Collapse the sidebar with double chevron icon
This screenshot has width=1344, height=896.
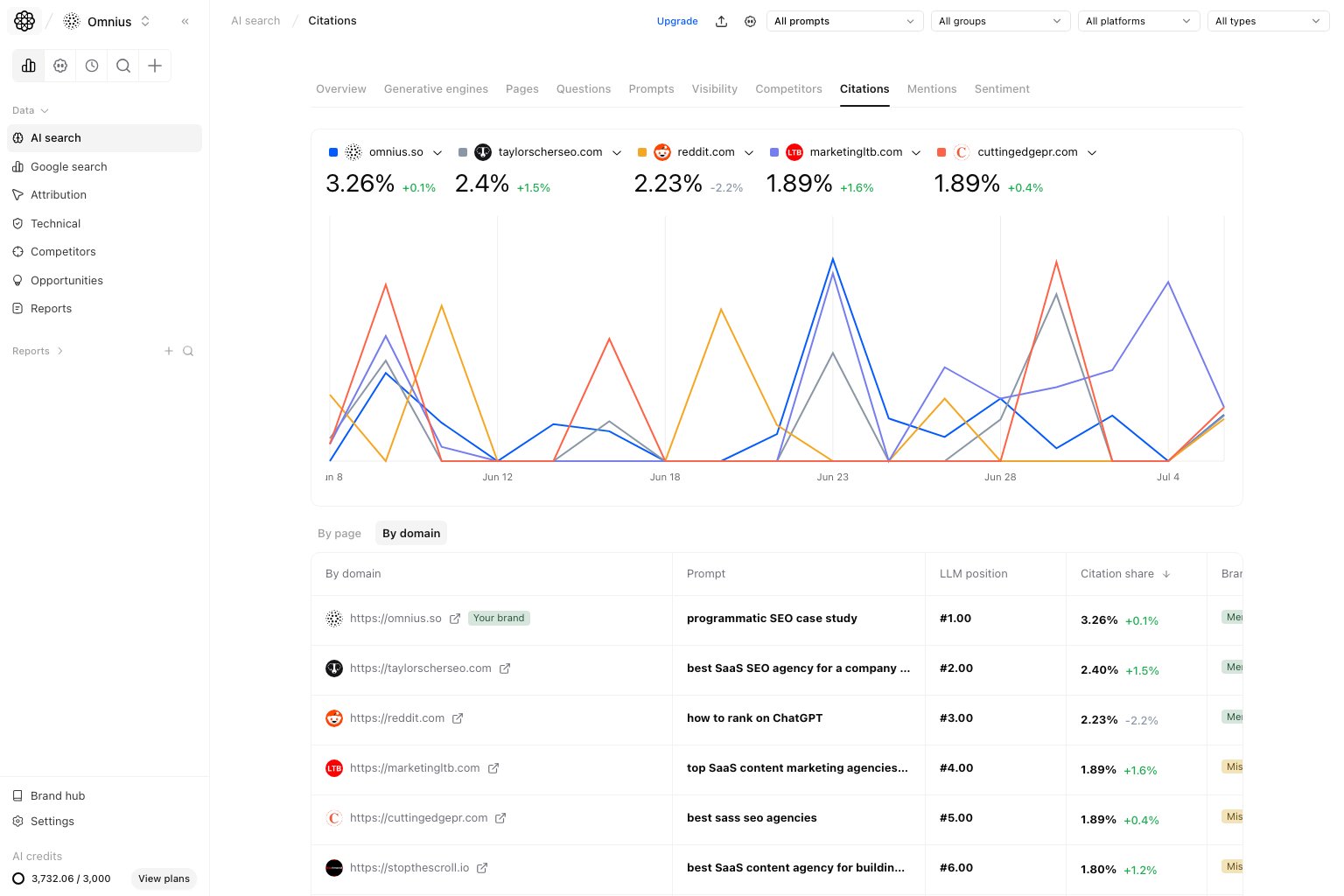point(185,21)
